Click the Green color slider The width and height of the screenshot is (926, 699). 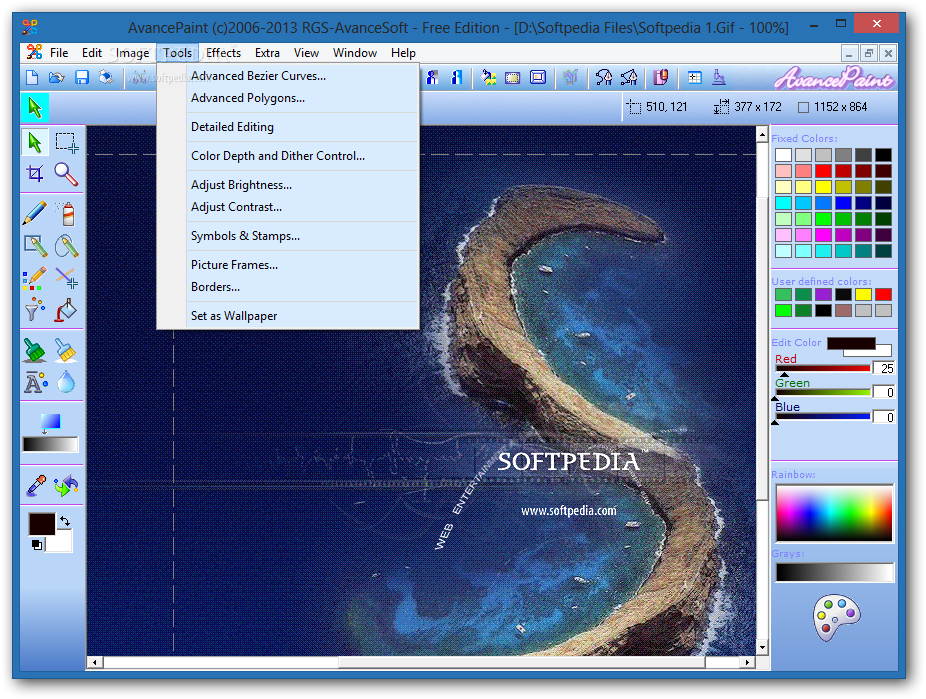tap(823, 393)
